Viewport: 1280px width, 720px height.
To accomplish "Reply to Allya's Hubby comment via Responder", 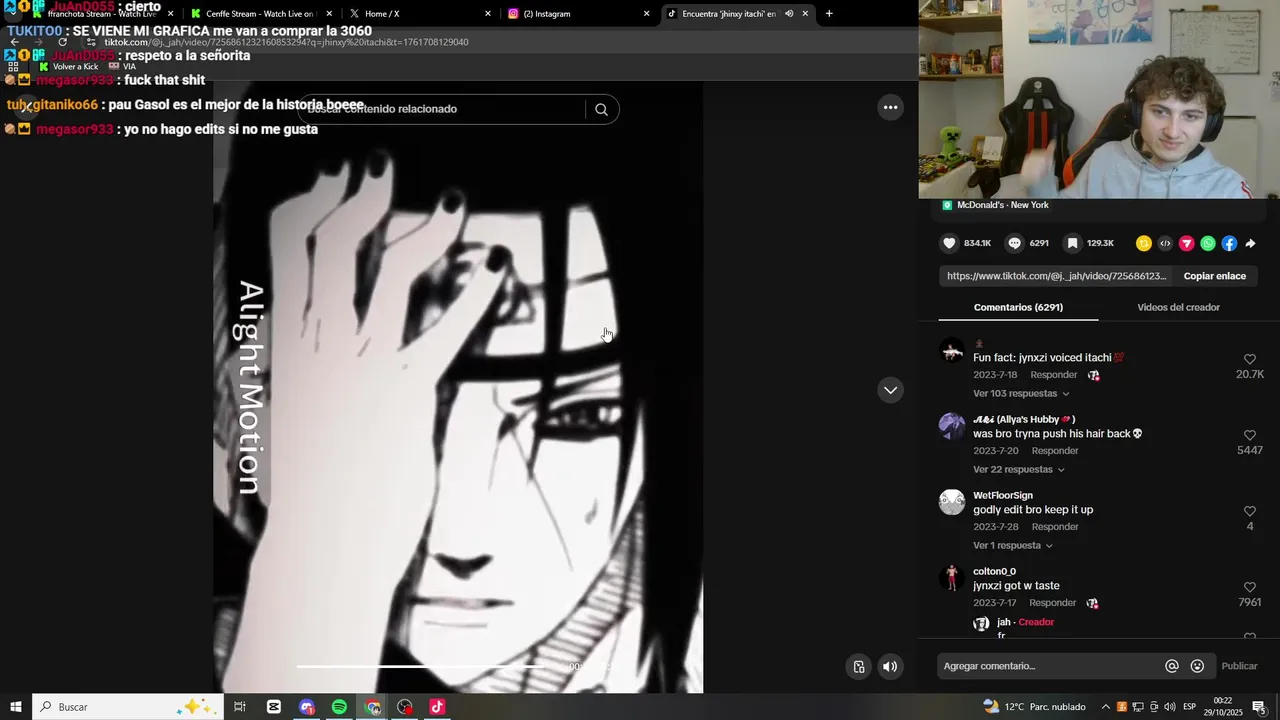I will point(1055,451).
